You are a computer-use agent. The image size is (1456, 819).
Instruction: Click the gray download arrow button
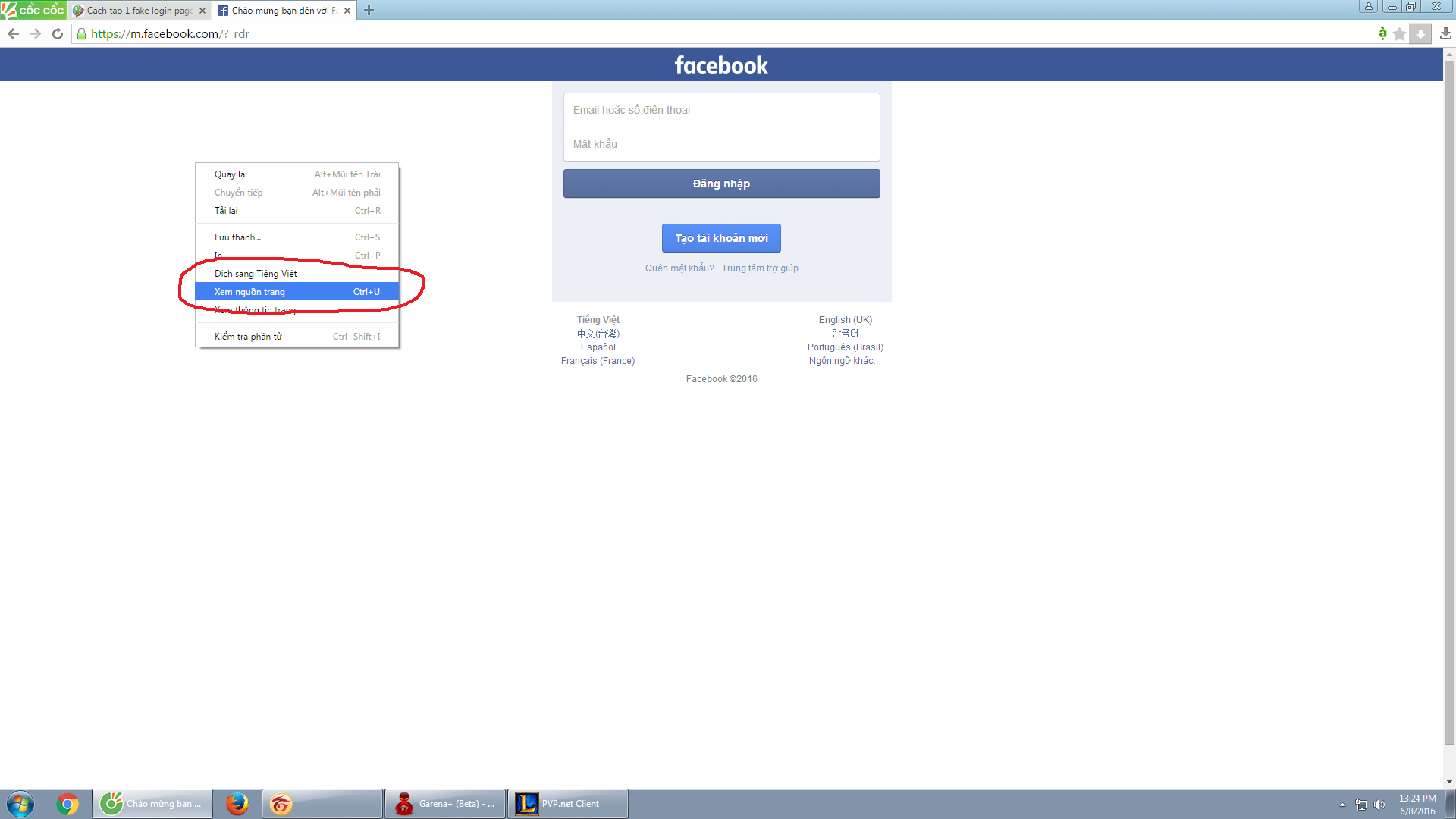(1420, 33)
